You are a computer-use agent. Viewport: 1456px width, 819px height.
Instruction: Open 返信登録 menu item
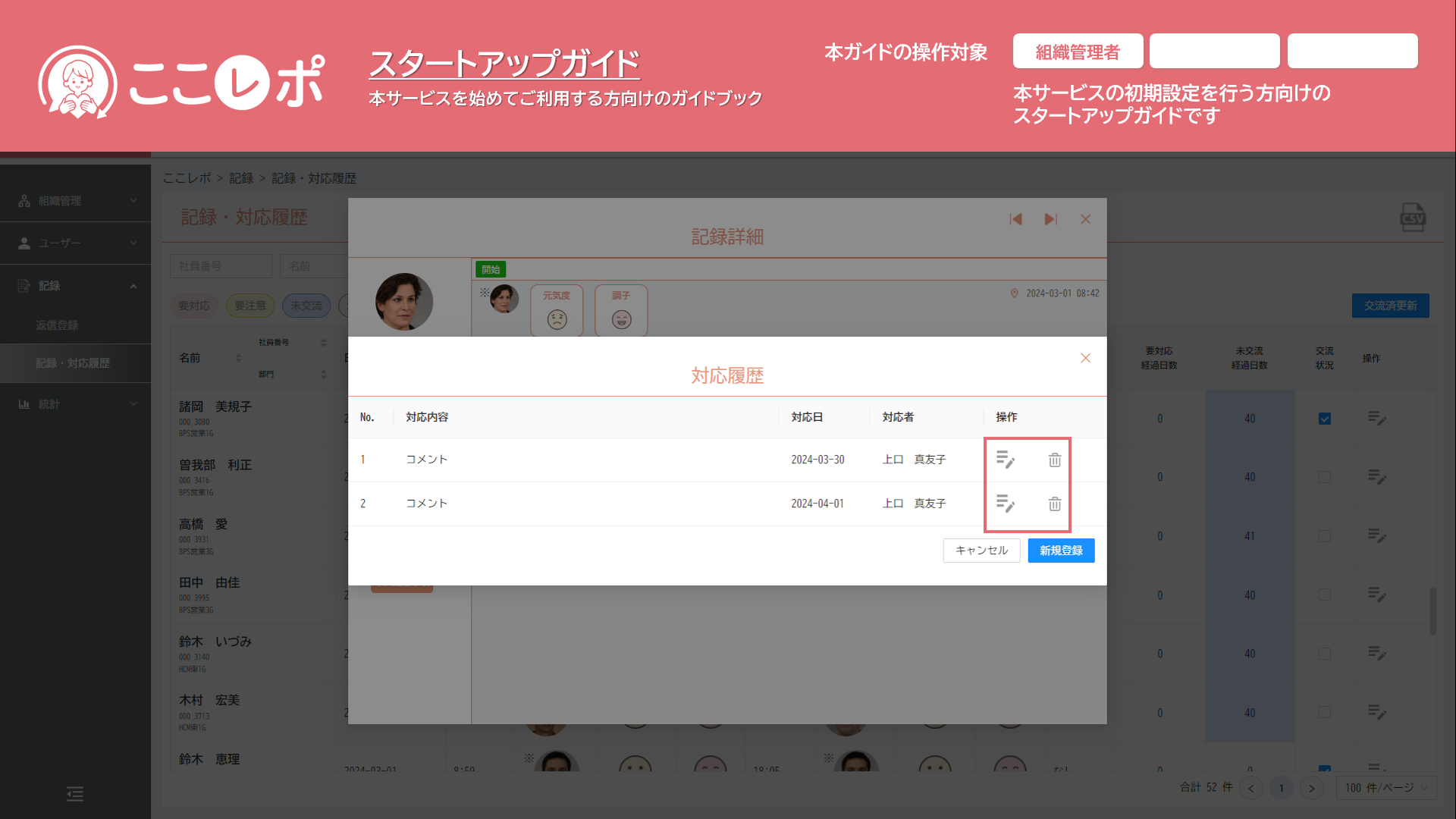[x=57, y=325]
